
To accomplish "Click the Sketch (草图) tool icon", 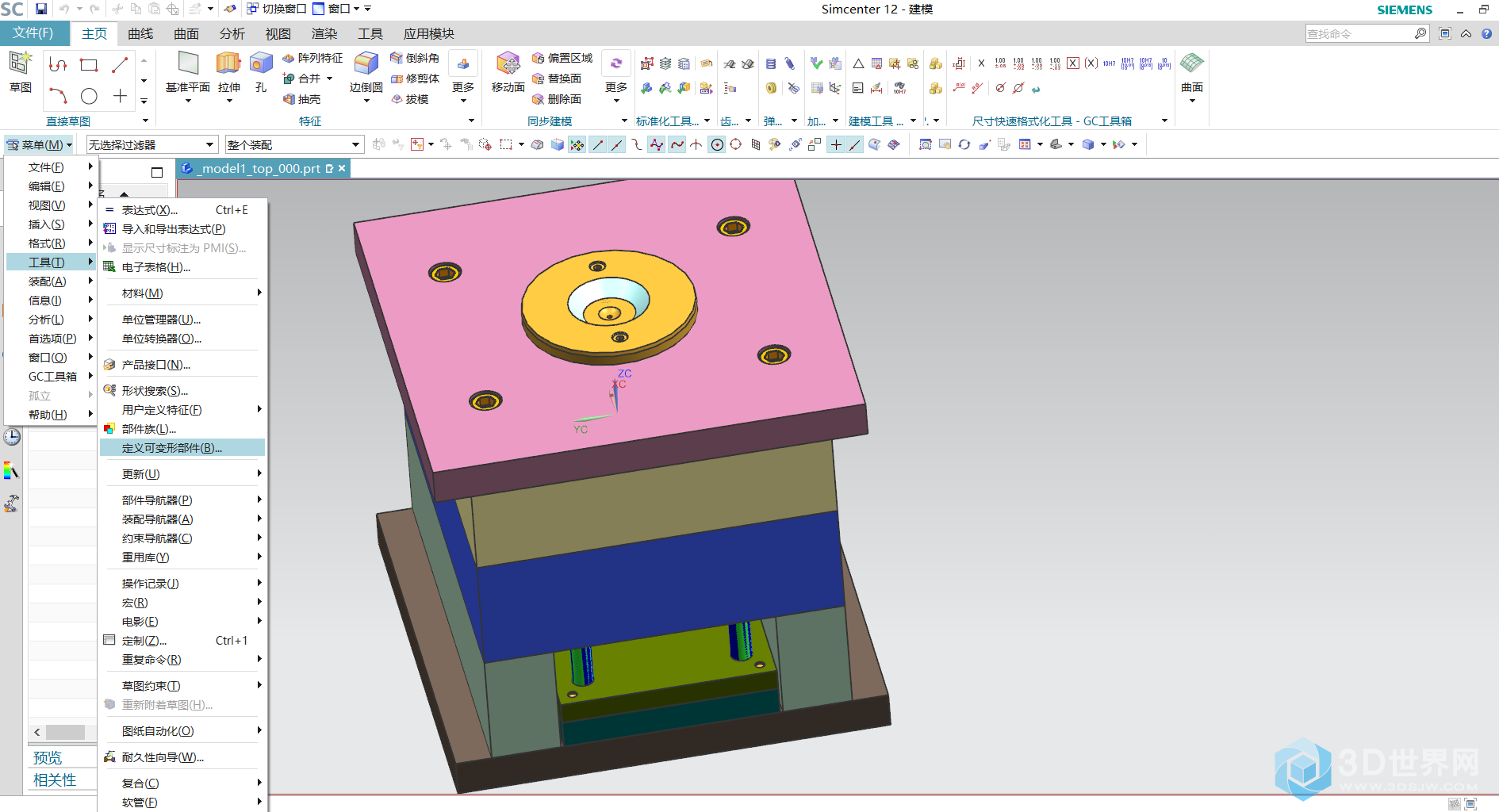I will tap(20, 63).
